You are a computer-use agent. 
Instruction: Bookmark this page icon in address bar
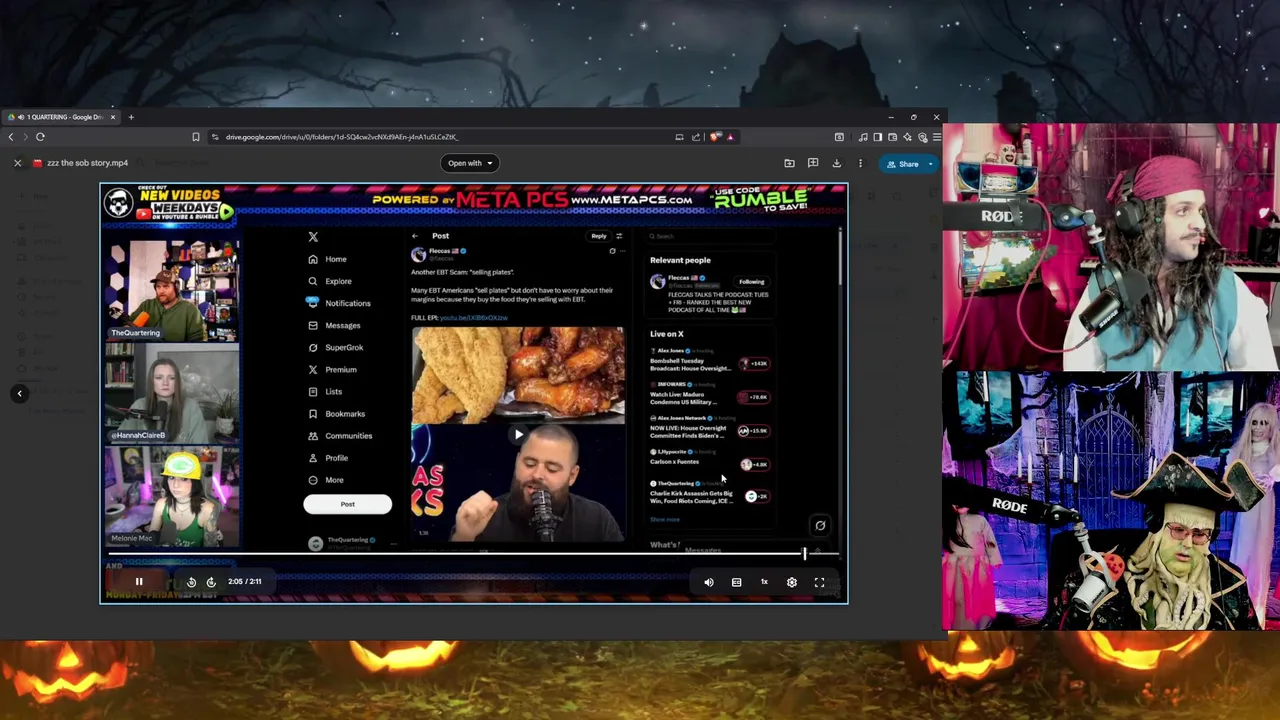click(x=196, y=137)
